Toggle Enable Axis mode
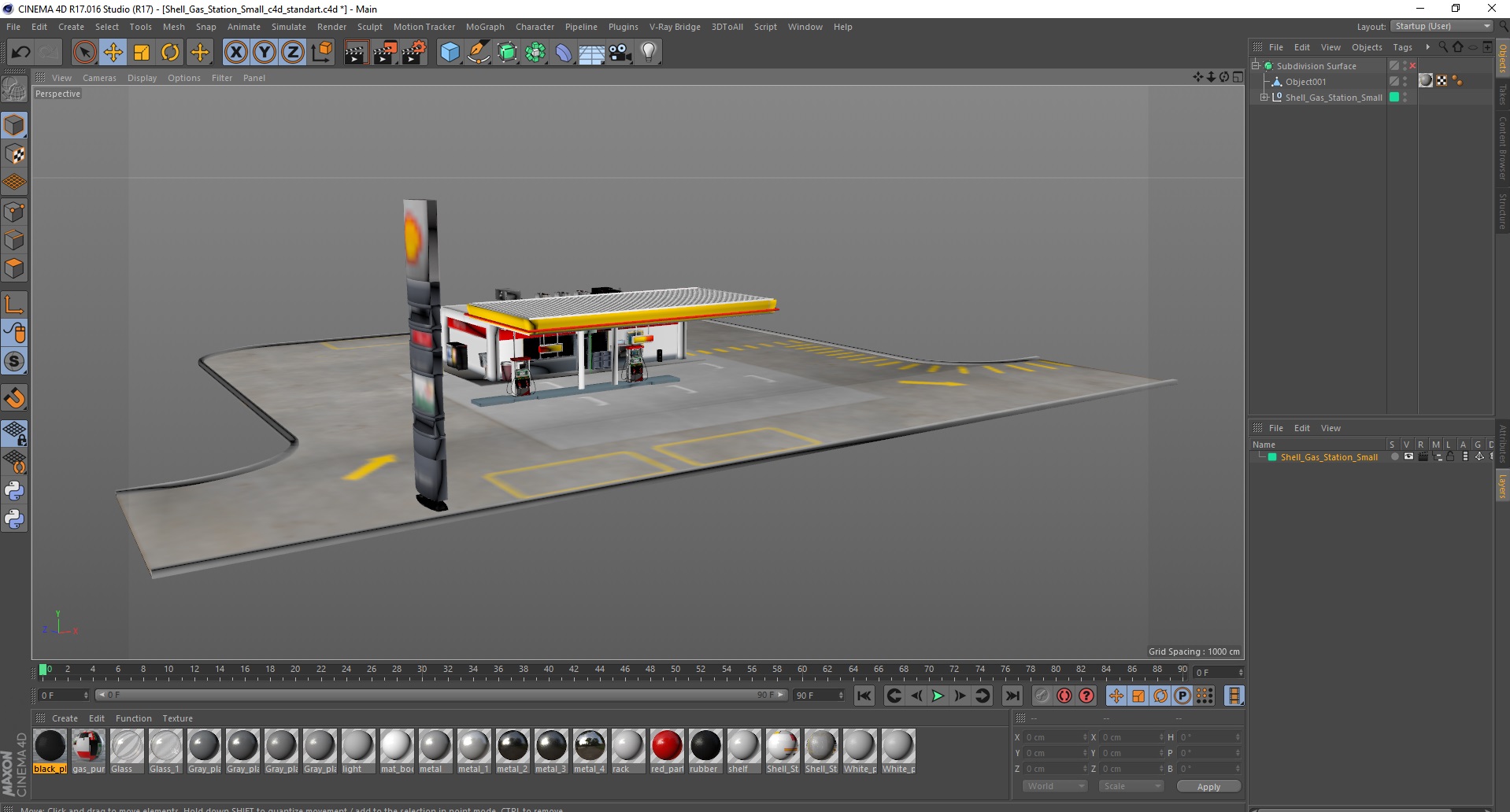This screenshot has width=1510, height=812. (14, 304)
